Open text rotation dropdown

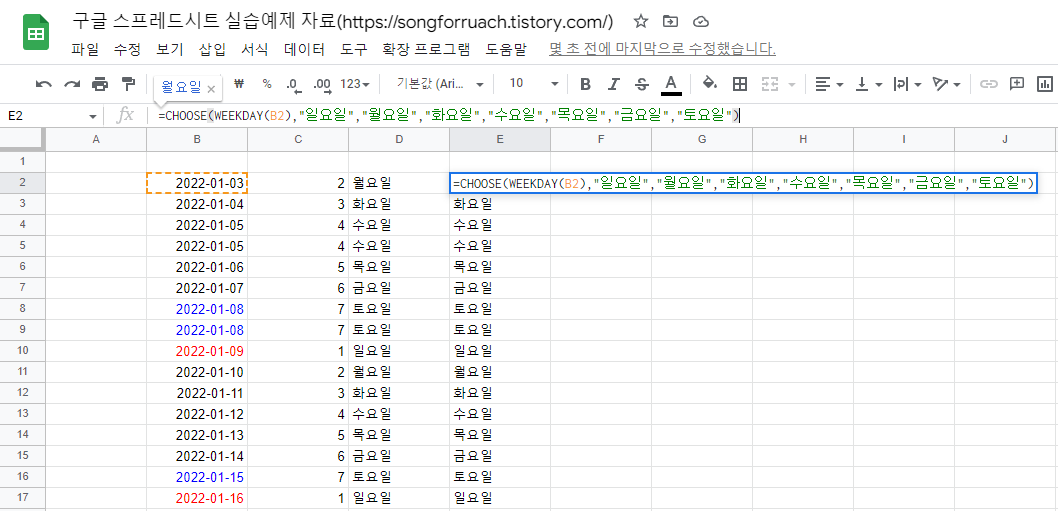coord(947,84)
